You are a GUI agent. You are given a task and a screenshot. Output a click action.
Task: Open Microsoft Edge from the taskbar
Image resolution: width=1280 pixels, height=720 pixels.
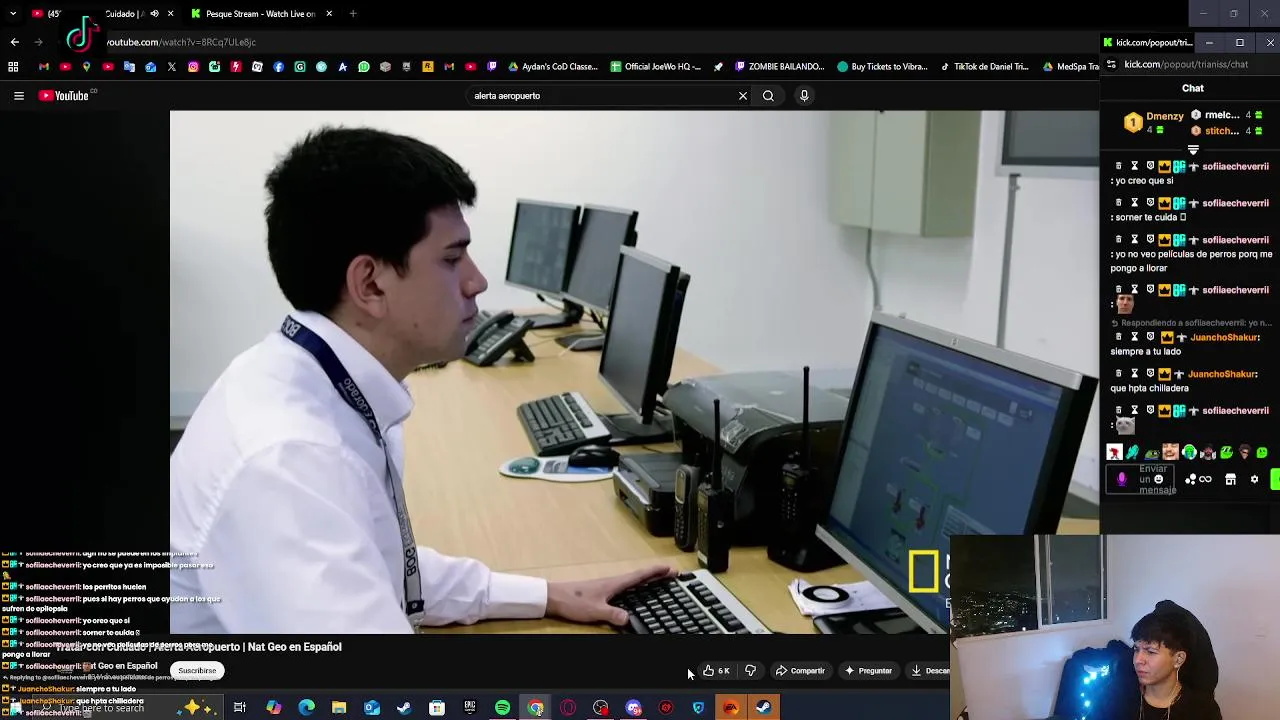click(x=306, y=708)
